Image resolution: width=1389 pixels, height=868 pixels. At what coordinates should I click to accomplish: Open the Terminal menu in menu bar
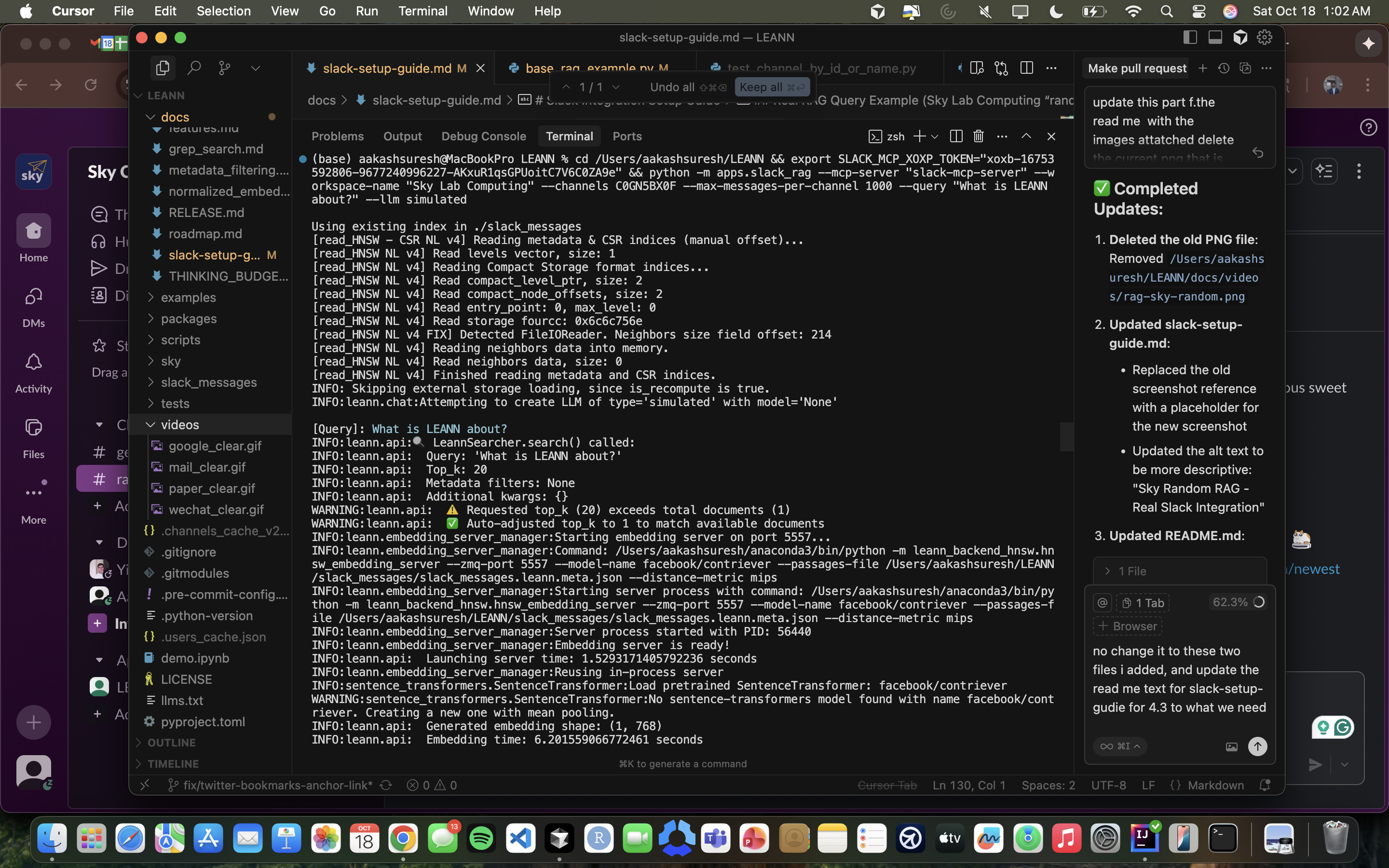click(422, 11)
